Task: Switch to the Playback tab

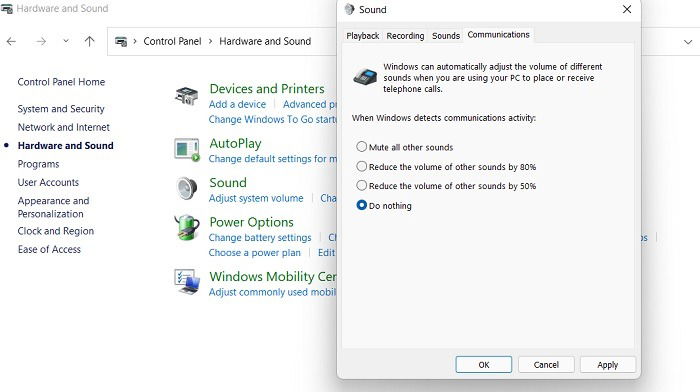Action: [x=362, y=36]
